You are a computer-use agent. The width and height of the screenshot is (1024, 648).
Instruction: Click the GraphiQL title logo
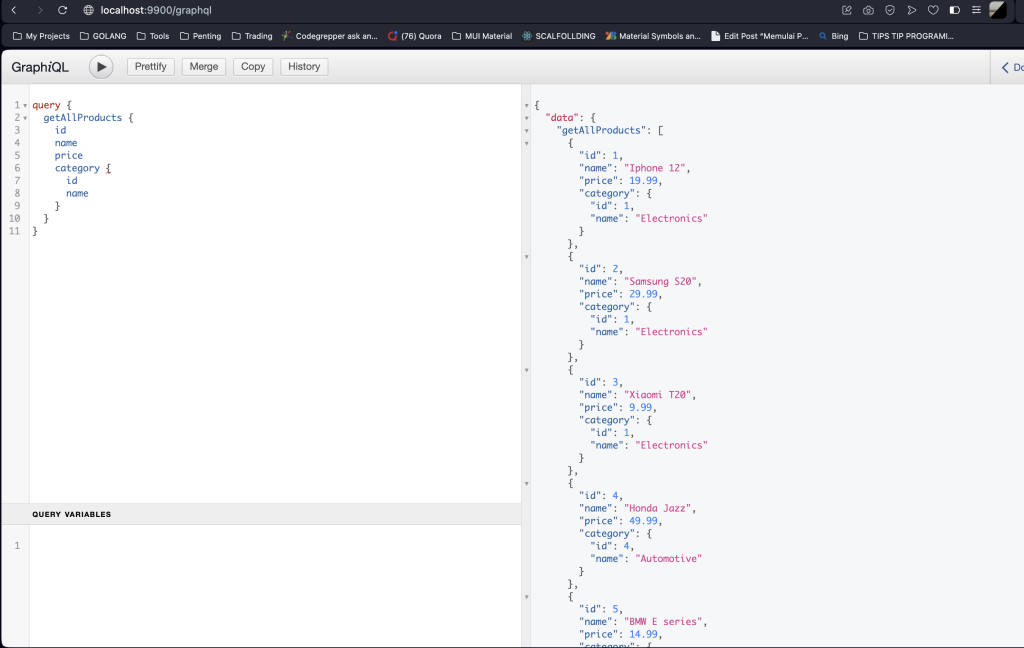(40, 67)
